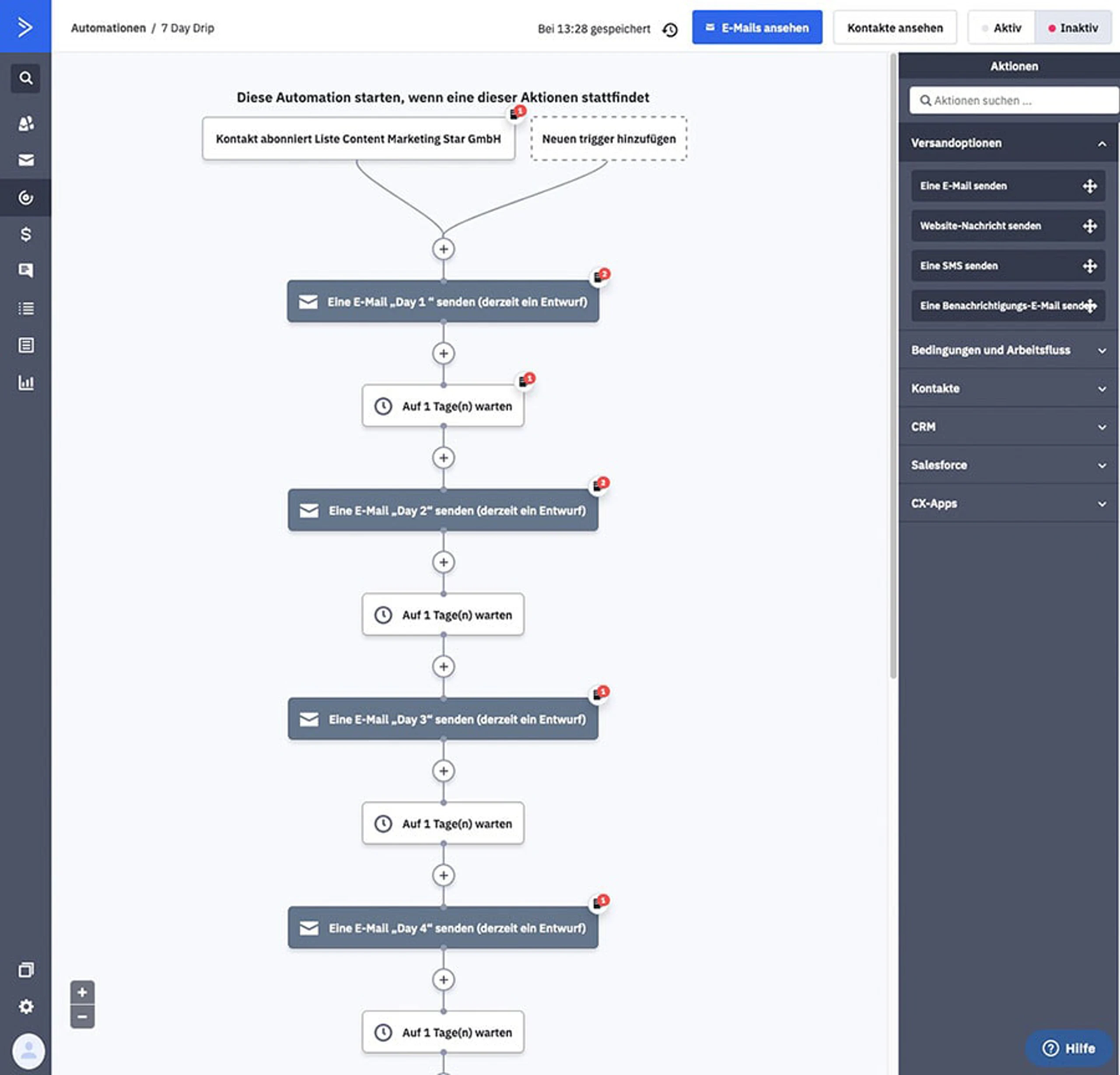Open Campaigns envelope icon in sidebar
Screen dimensions: 1120x1075
26,160
